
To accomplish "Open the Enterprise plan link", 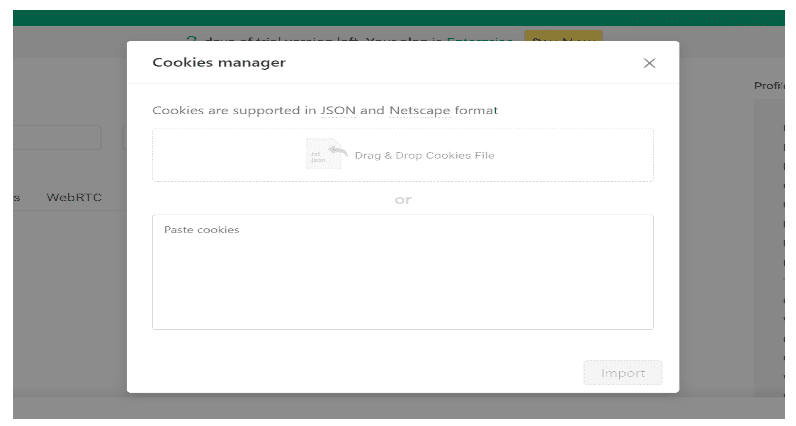I will [x=480, y=38].
